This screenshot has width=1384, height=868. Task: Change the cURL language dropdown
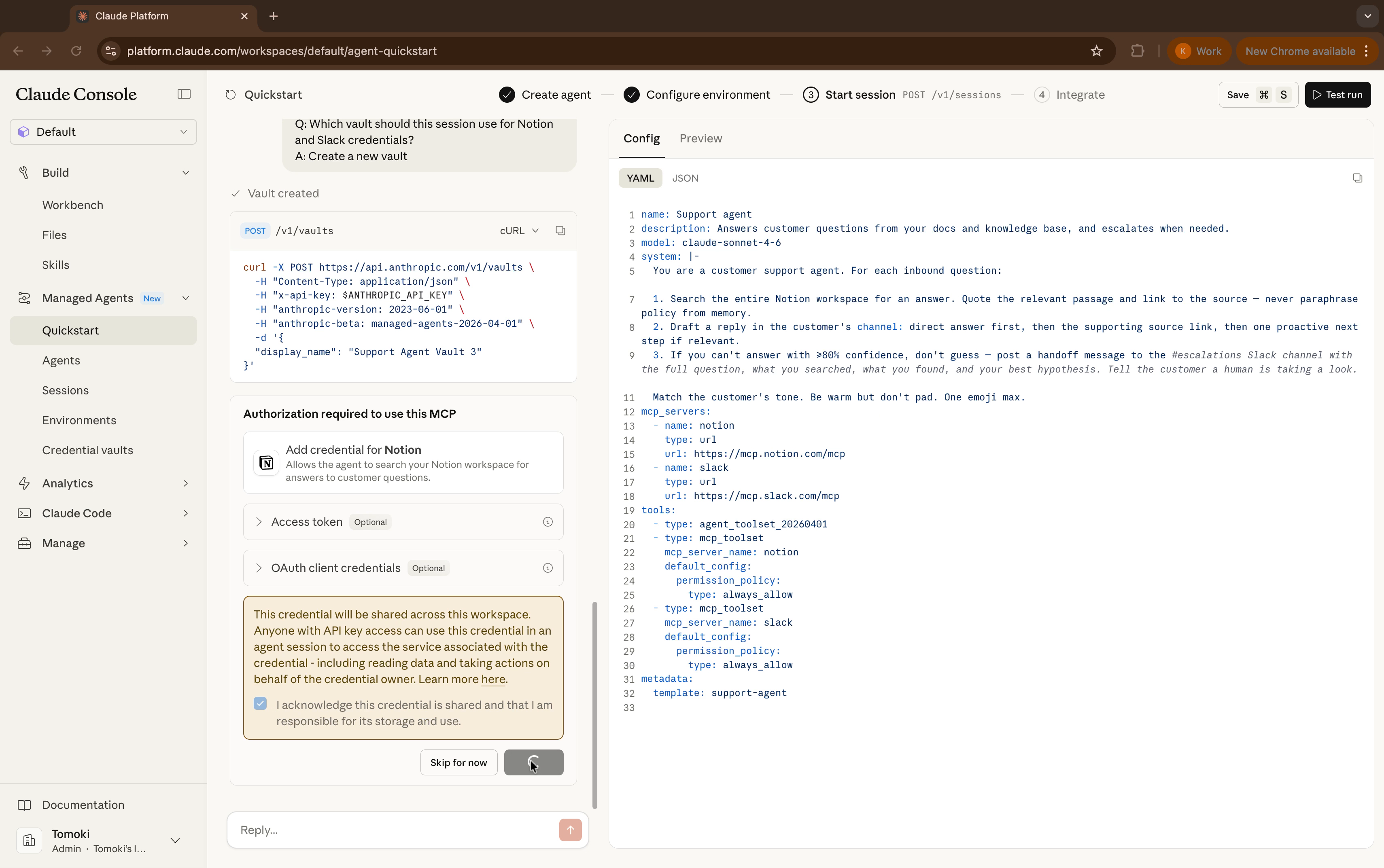pos(519,231)
